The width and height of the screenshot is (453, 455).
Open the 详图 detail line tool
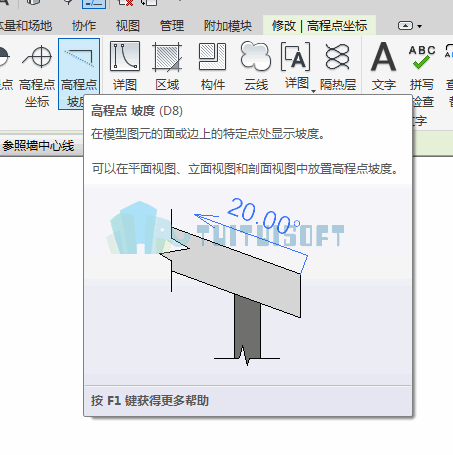(x=125, y=66)
